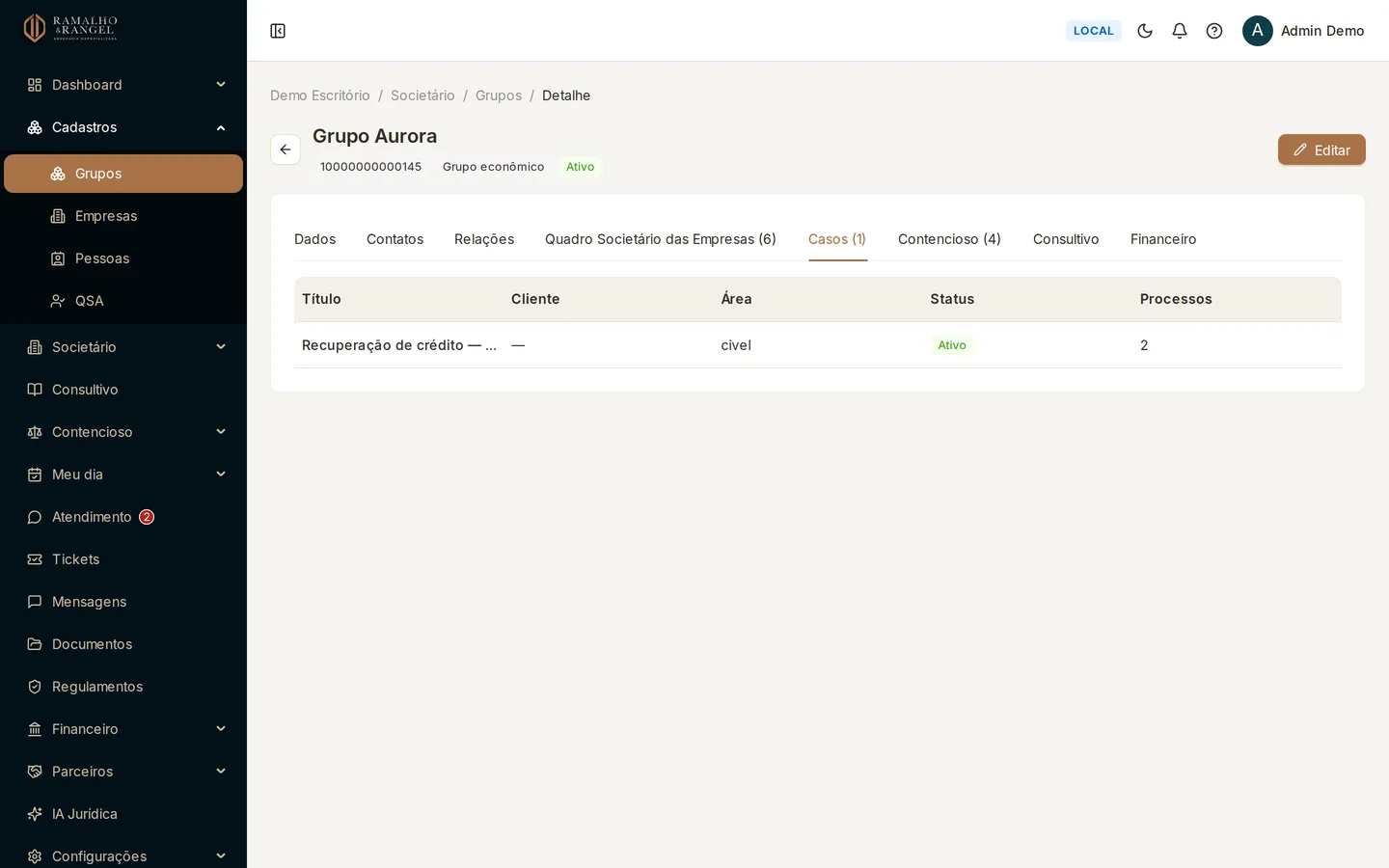Switch to the Contatos tab
Image resolution: width=1389 pixels, height=868 pixels.
(x=395, y=239)
